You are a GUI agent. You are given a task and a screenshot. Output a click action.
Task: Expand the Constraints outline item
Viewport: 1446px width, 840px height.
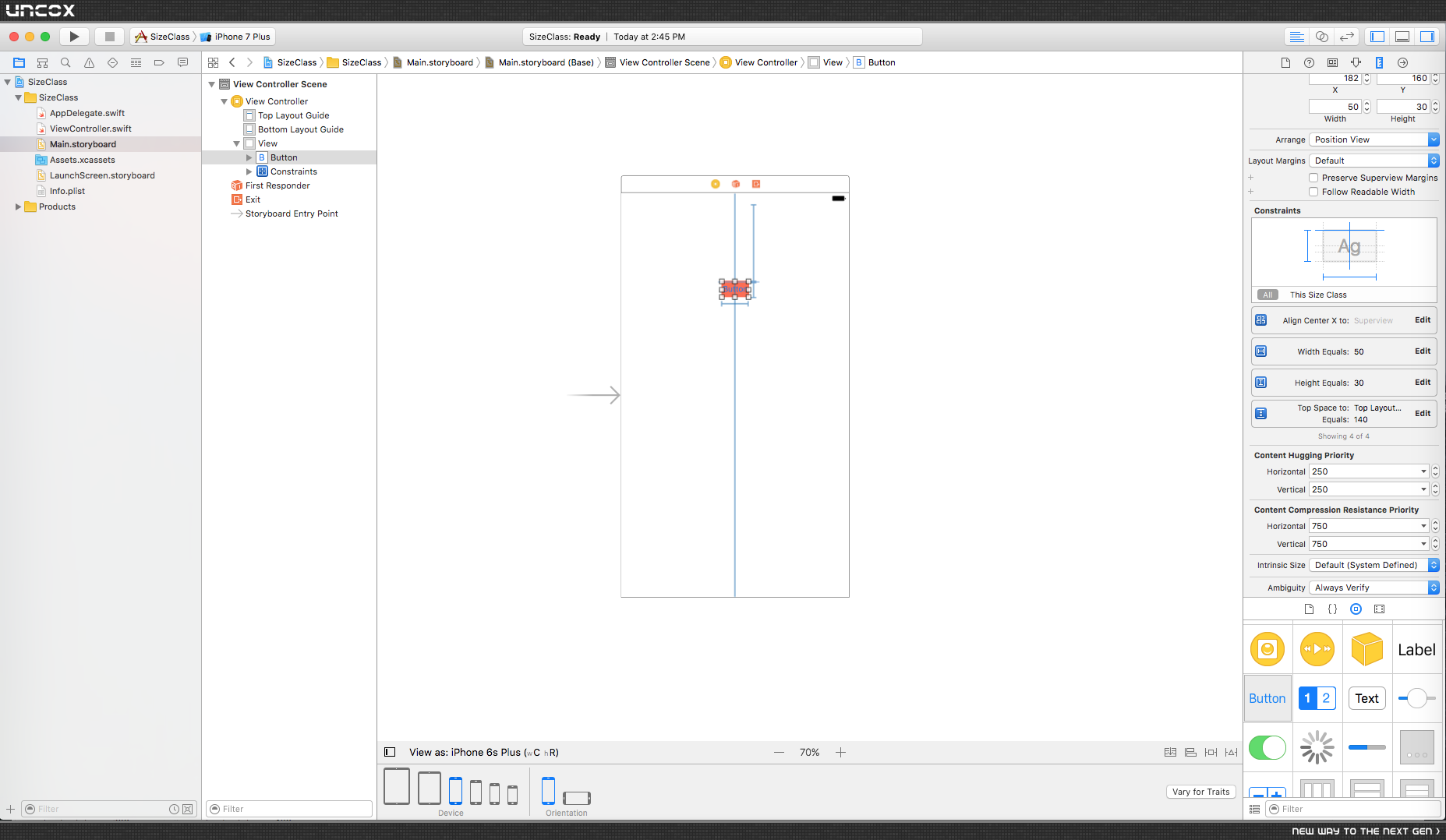[x=249, y=171]
